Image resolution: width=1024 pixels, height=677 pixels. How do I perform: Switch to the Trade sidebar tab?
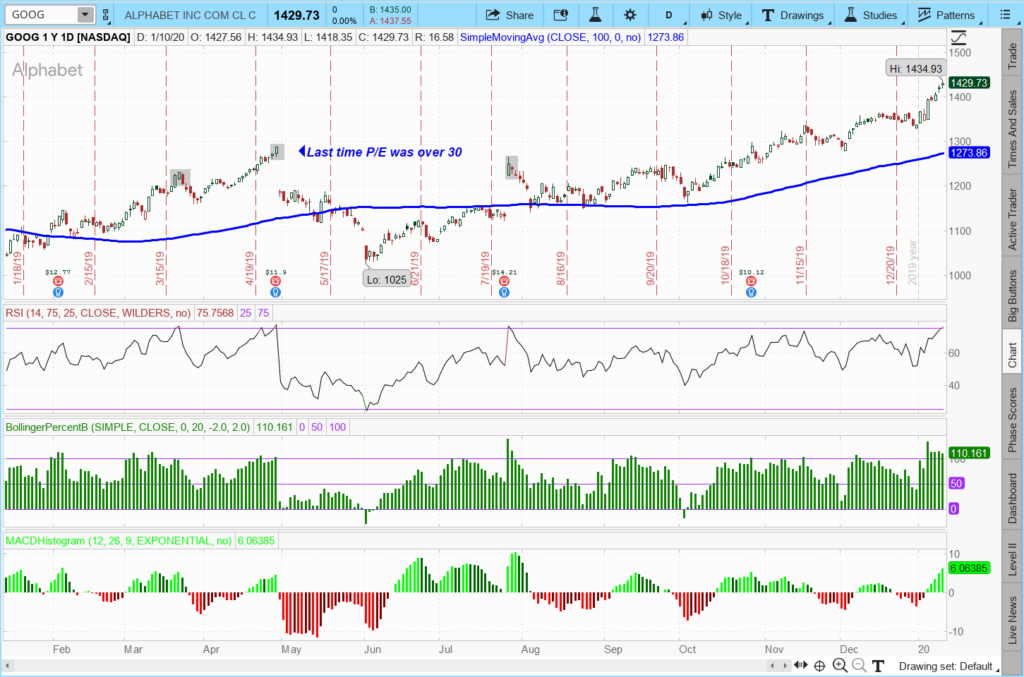click(x=1012, y=56)
